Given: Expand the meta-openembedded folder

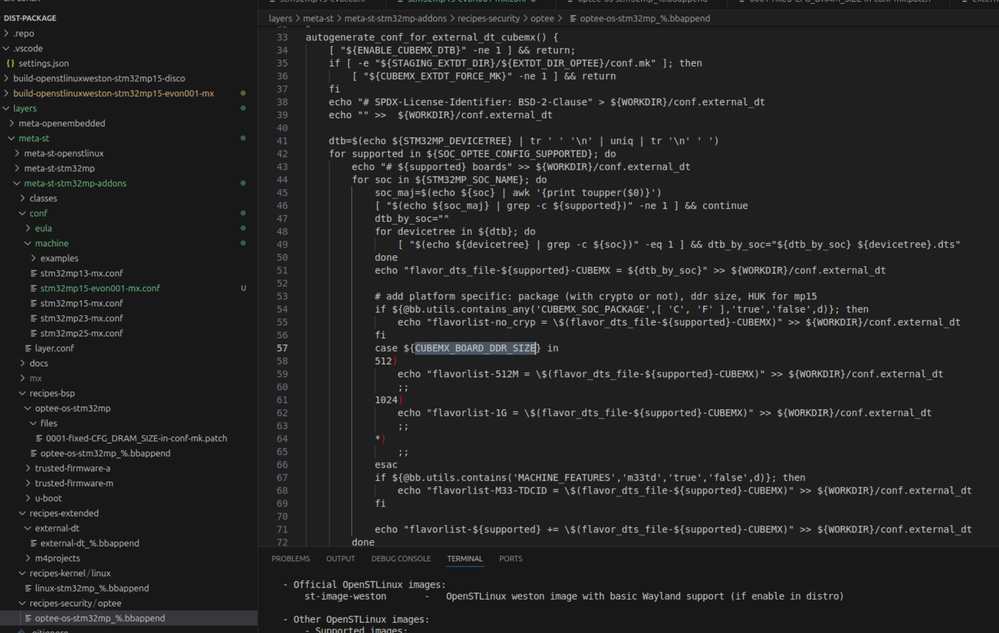Looking at the screenshot, I should (x=11, y=124).
